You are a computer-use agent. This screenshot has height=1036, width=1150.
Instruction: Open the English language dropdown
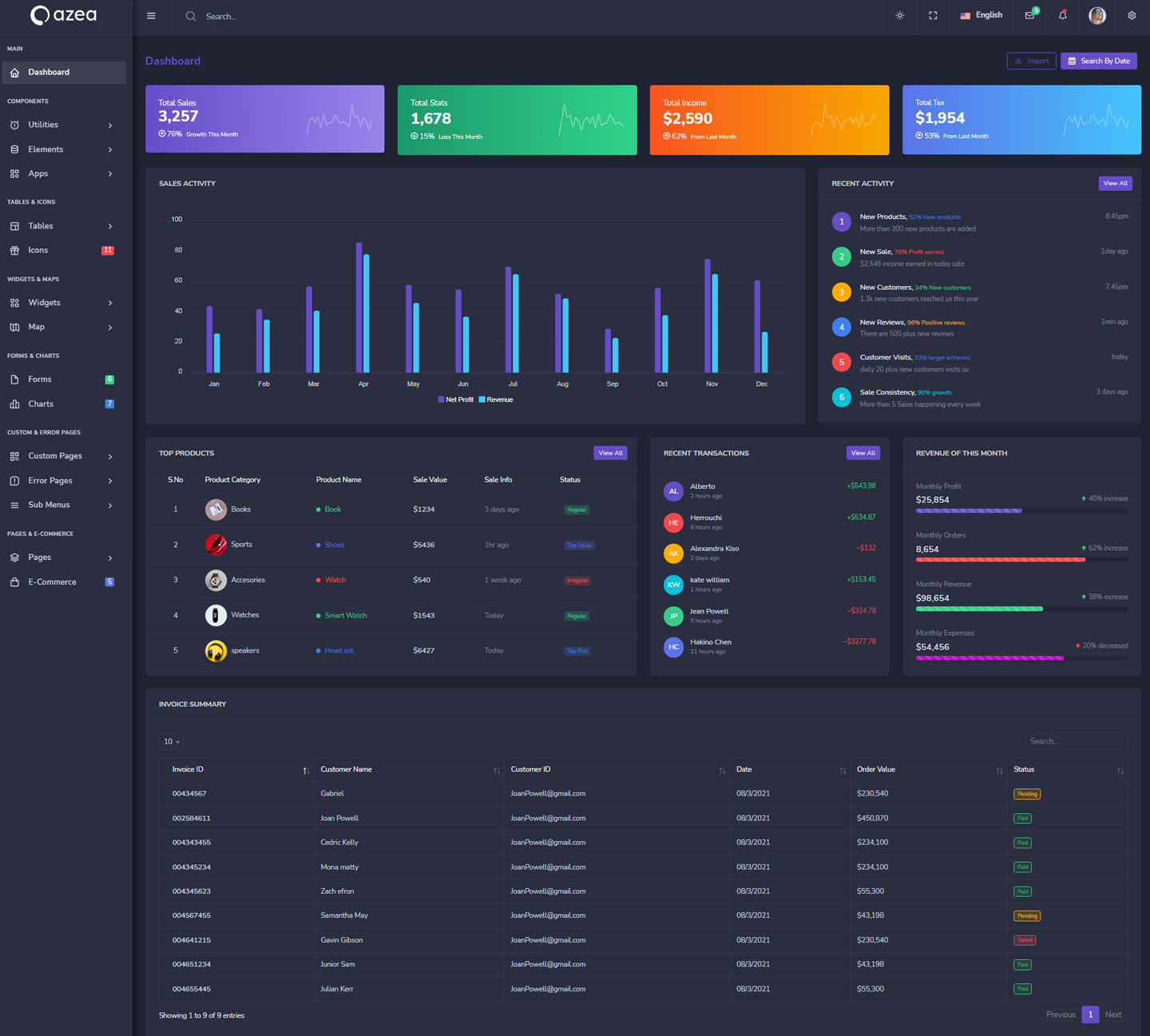tap(981, 15)
